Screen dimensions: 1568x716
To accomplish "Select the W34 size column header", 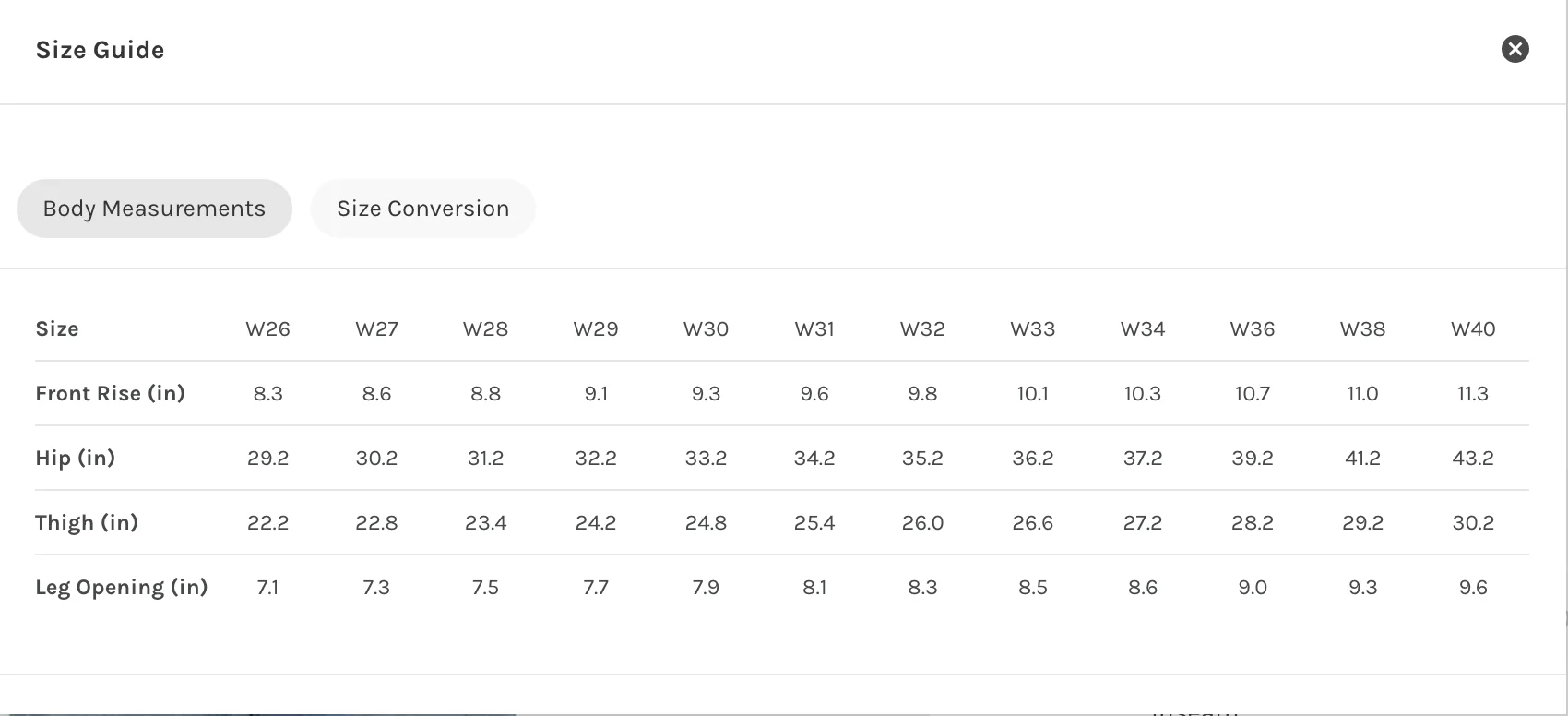I will click(x=1142, y=329).
